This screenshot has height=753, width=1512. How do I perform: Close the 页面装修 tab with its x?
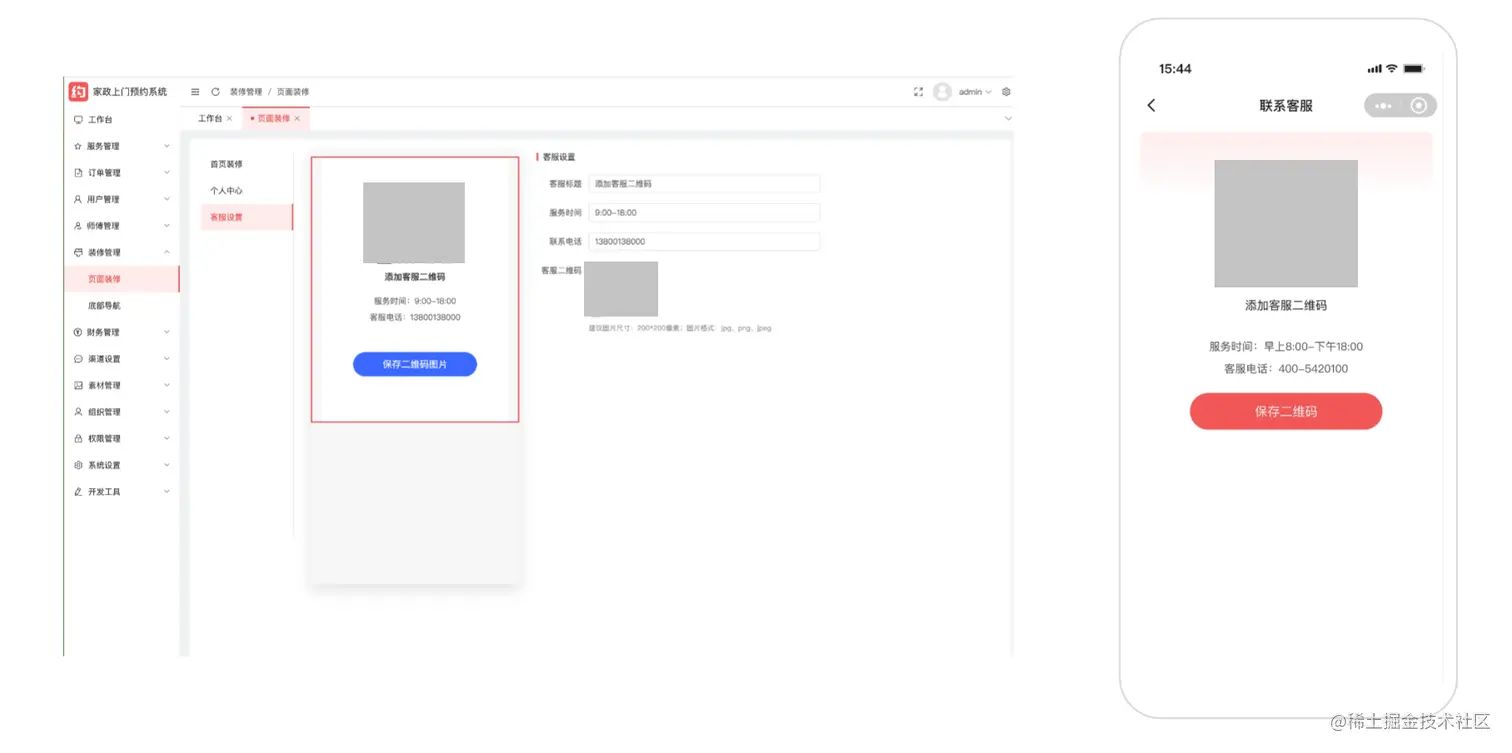tap(297, 118)
